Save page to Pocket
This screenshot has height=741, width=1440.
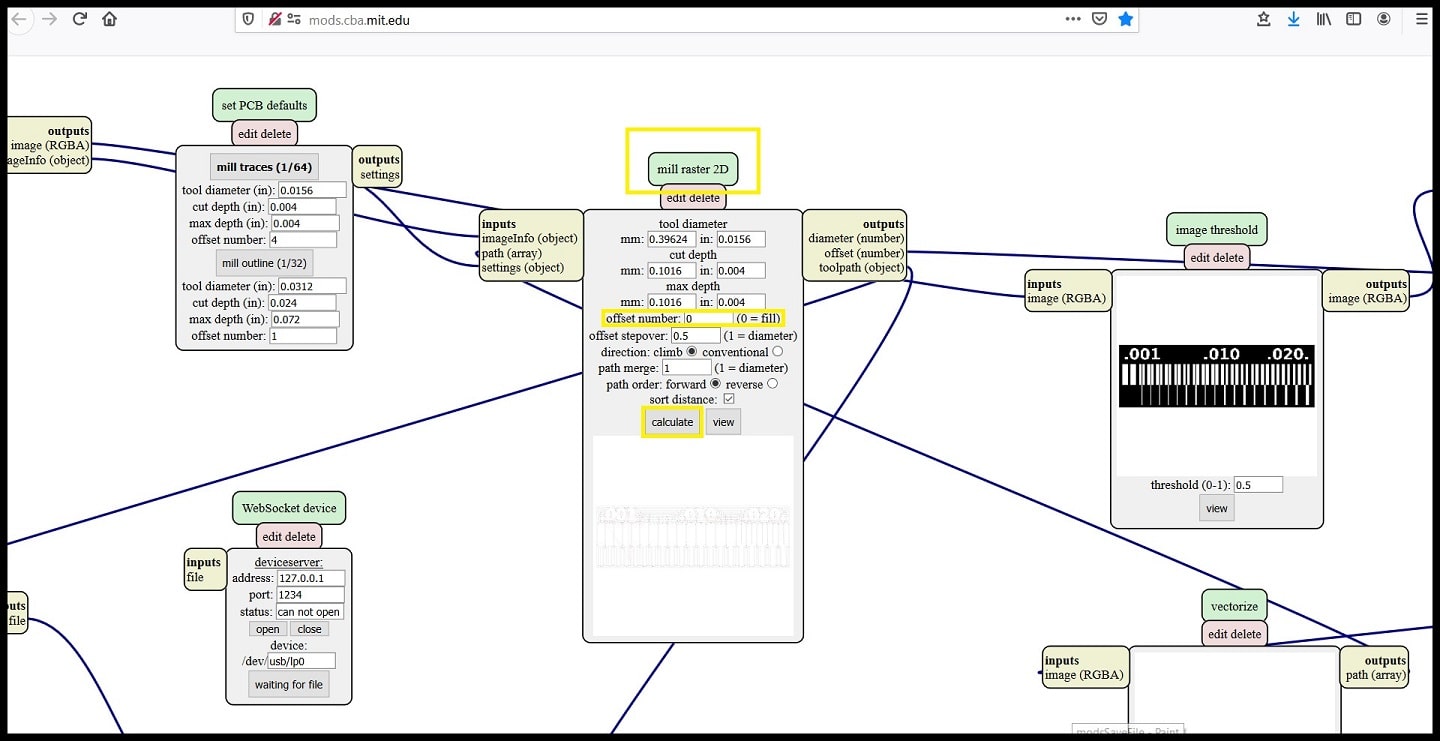pyautogui.click(x=1099, y=19)
